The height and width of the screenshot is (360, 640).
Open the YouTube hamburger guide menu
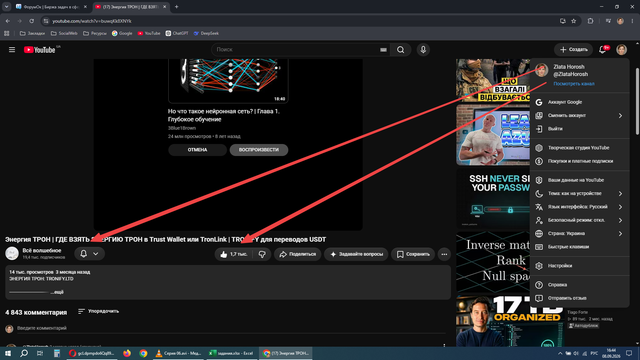12,50
